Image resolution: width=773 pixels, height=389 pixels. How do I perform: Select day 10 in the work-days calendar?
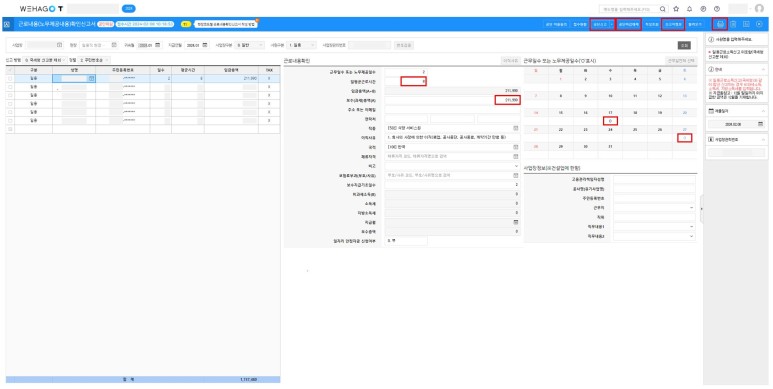click(x=610, y=96)
